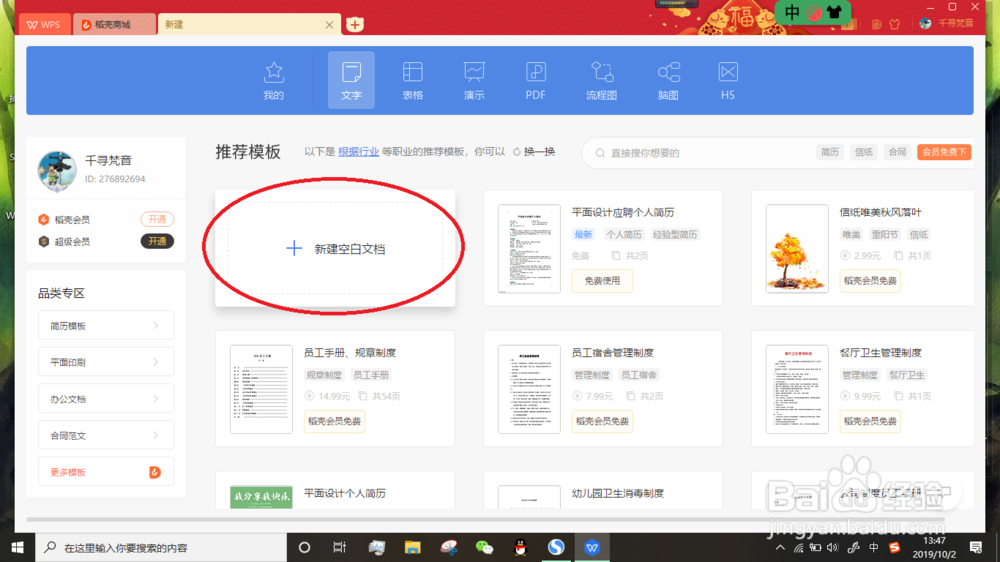Screen dimensions: 1000x562
Task: Switch to the 稻壳商城 tab
Action: (x=114, y=24)
